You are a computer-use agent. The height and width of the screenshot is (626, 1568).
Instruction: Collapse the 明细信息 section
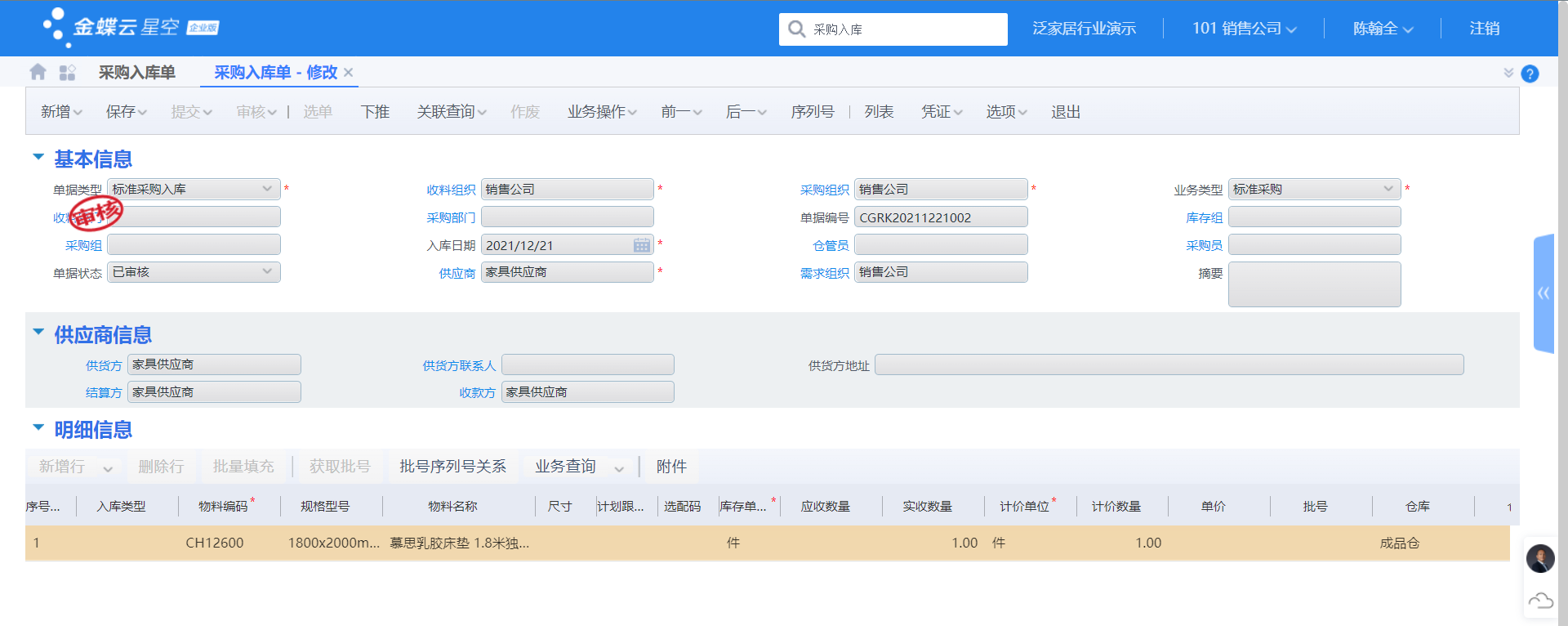coord(38,427)
